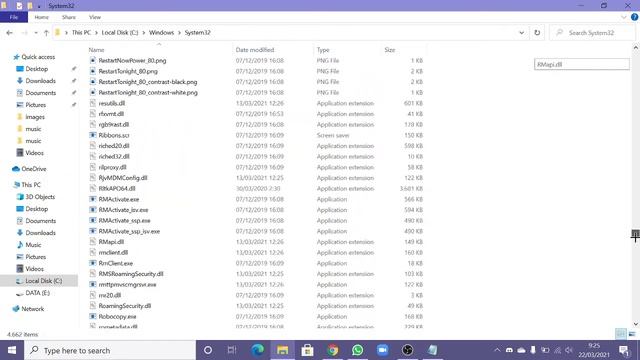This screenshot has height=360, width=640.
Task: Open Music under This PC
Action: pyautogui.click(x=33, y=245)
